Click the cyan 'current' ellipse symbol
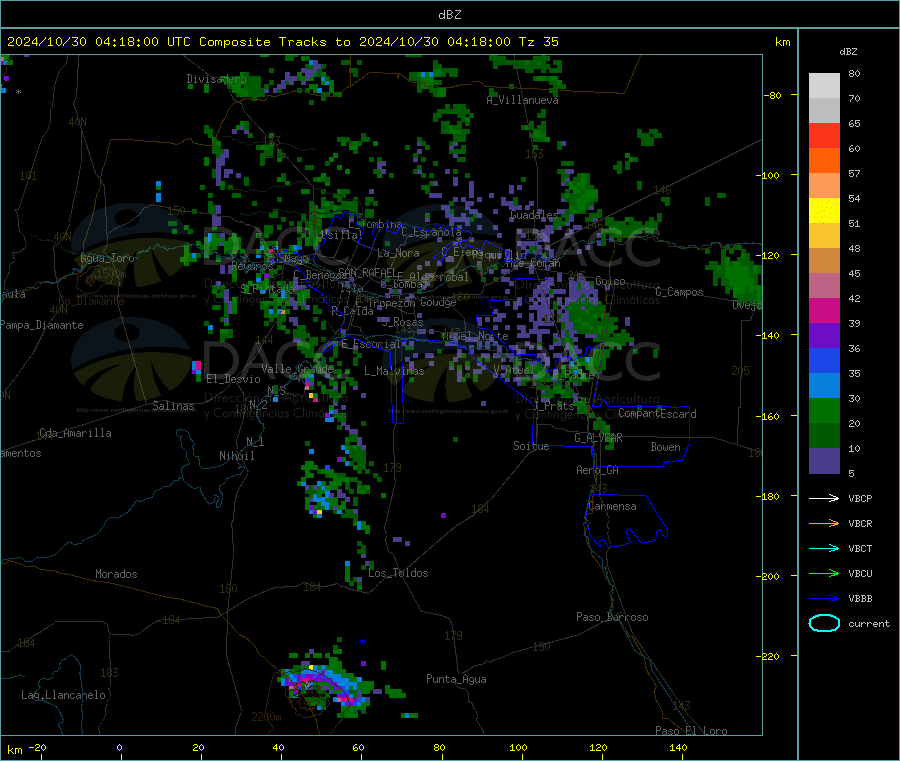 [824, 623]
